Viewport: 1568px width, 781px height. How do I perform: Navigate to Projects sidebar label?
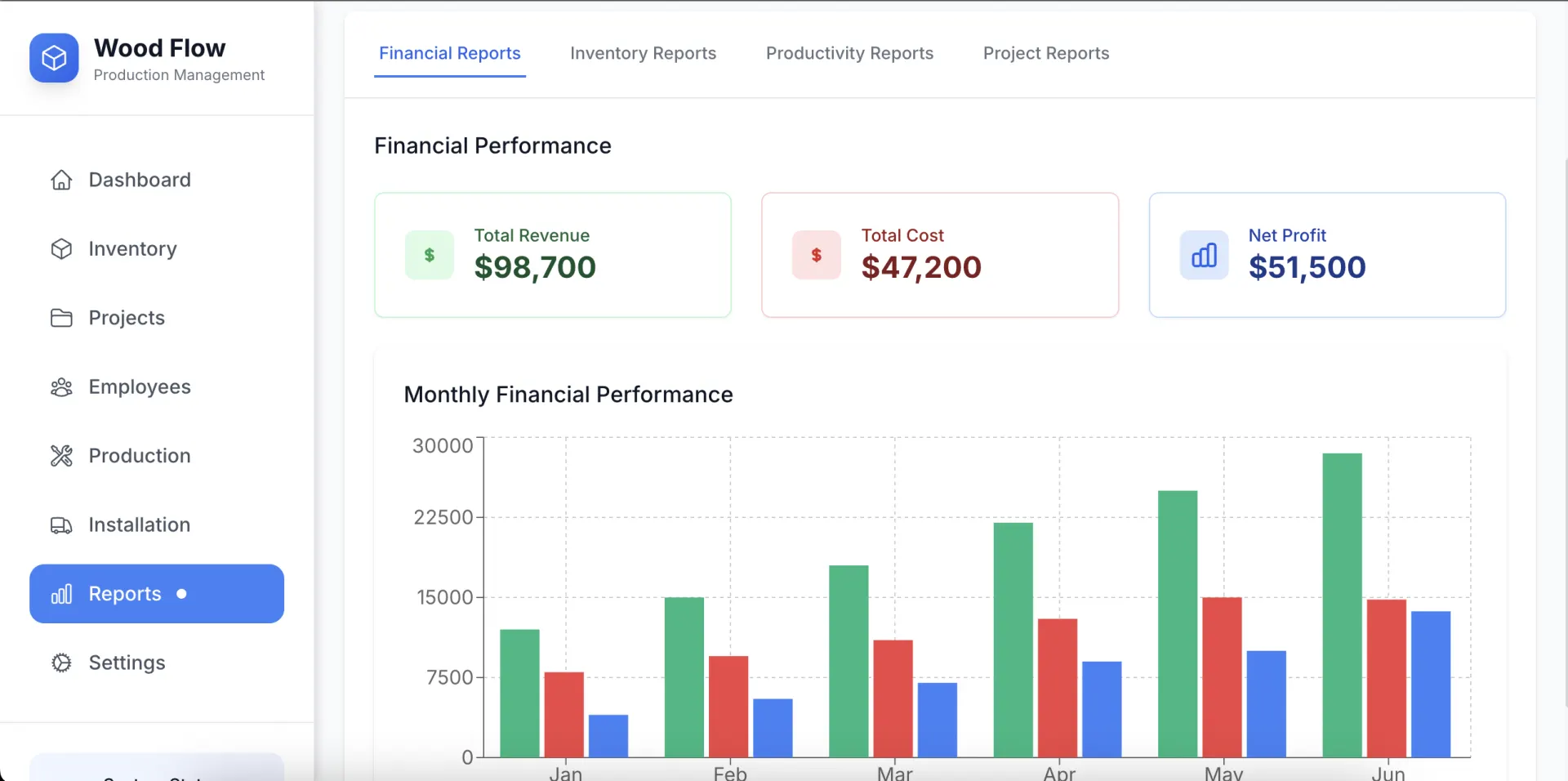(x=127, y=318)
